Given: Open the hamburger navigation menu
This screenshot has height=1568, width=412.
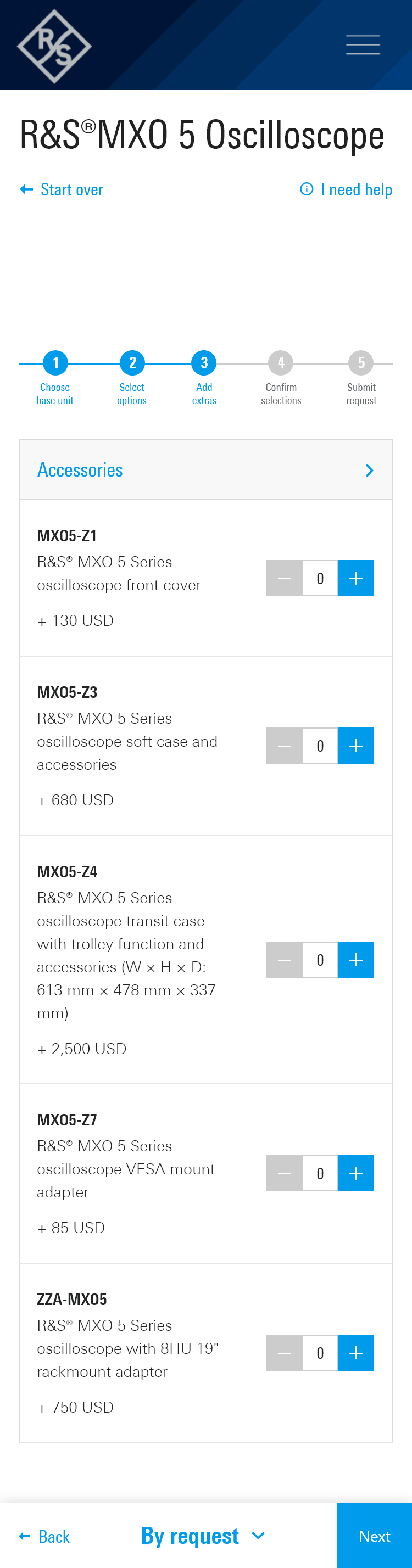Looking at the screenshot, I should coord(363,45).
